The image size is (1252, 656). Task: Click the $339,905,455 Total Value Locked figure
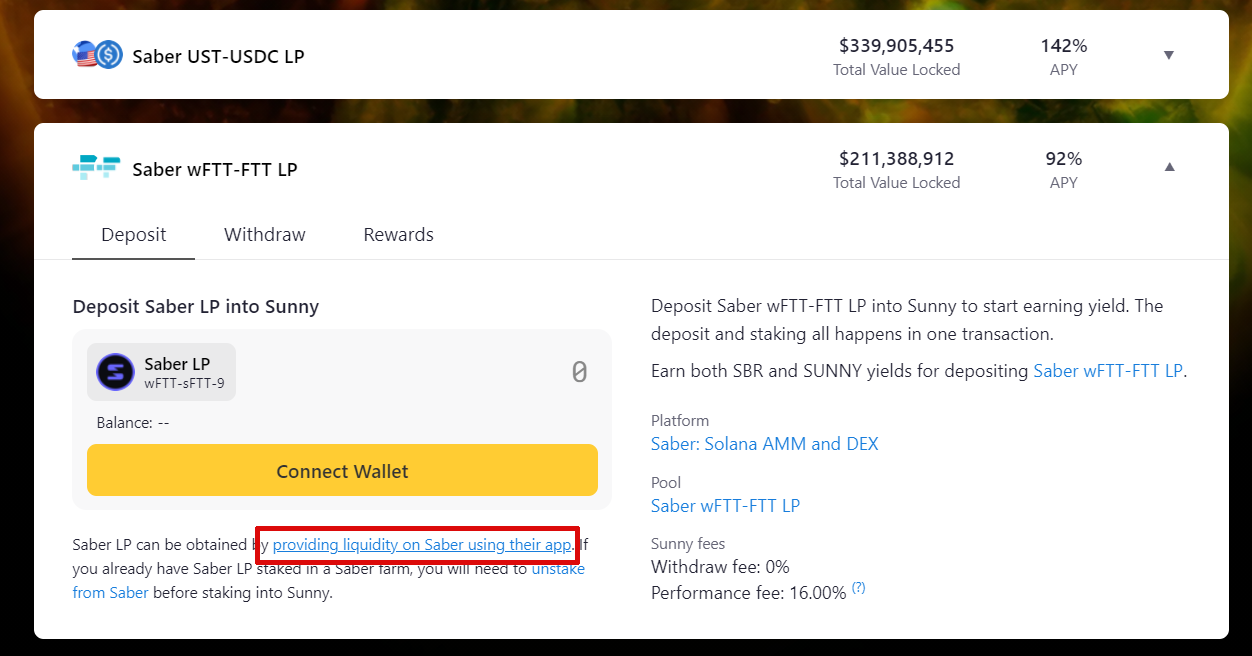click(x=897, y=46)
